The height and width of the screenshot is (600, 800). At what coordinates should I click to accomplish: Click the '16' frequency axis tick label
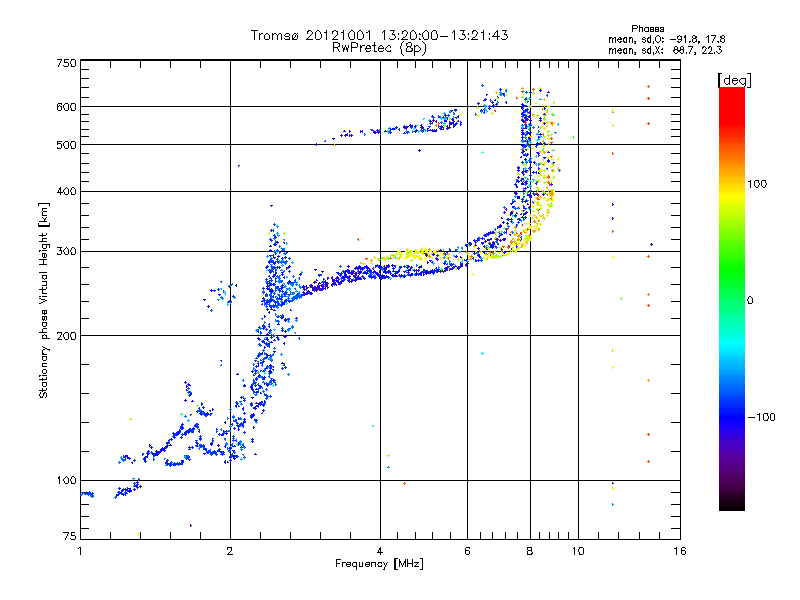[x=680, y=551]
